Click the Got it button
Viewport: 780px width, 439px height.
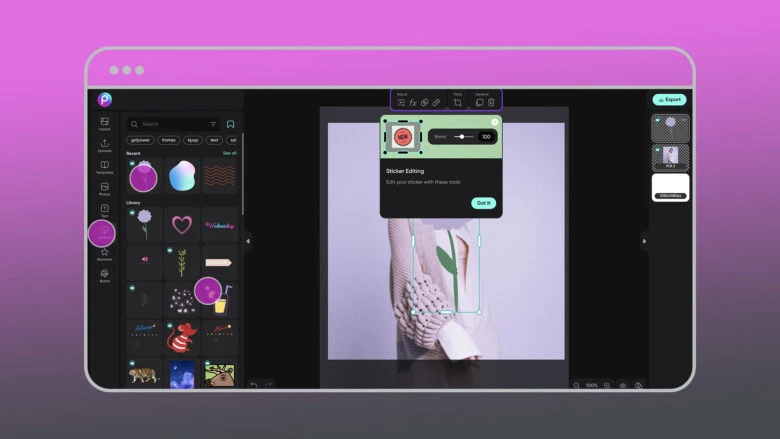(x=483, y=203)
